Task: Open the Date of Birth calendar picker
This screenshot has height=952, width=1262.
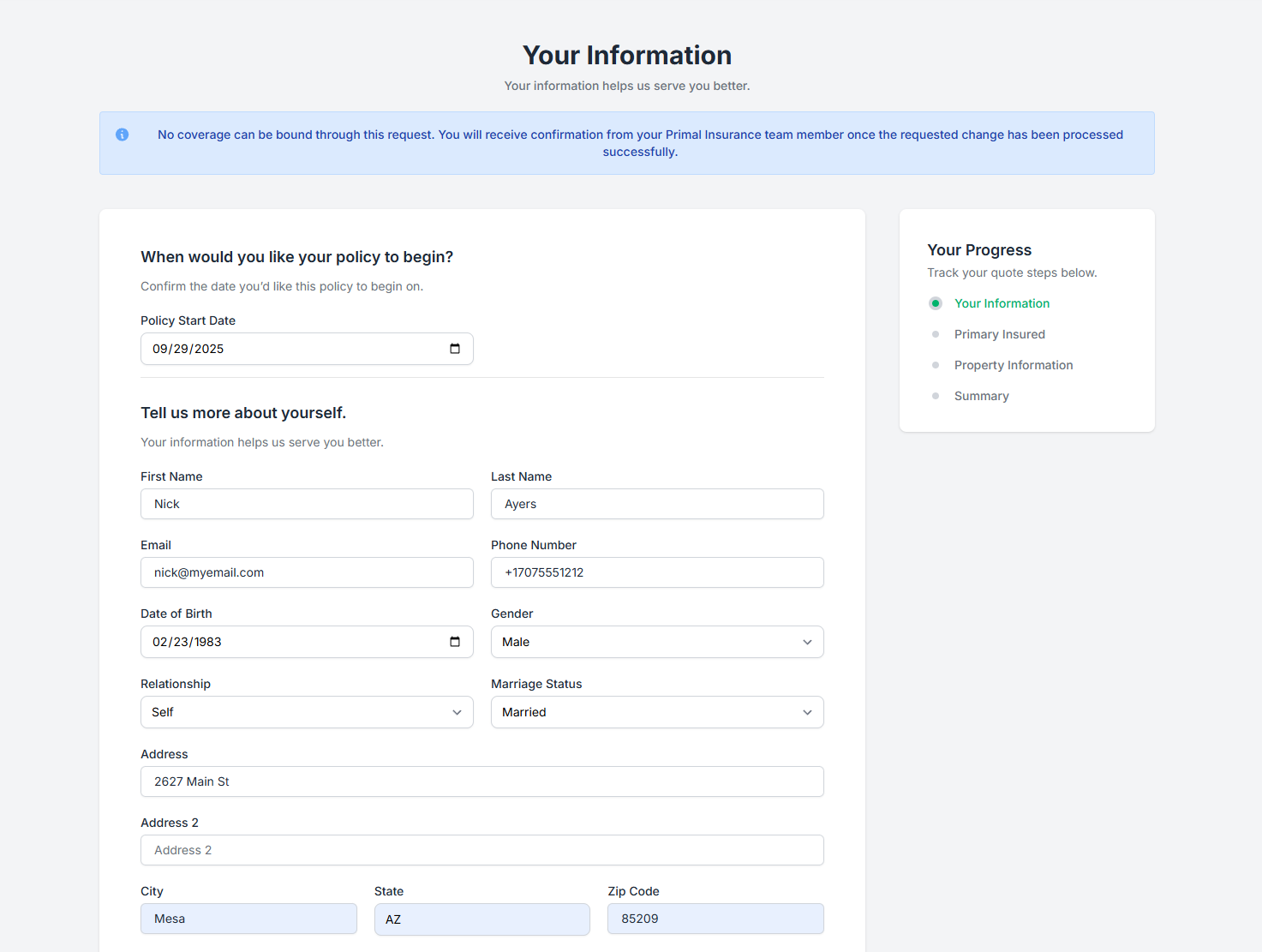Action: point(455,642)
